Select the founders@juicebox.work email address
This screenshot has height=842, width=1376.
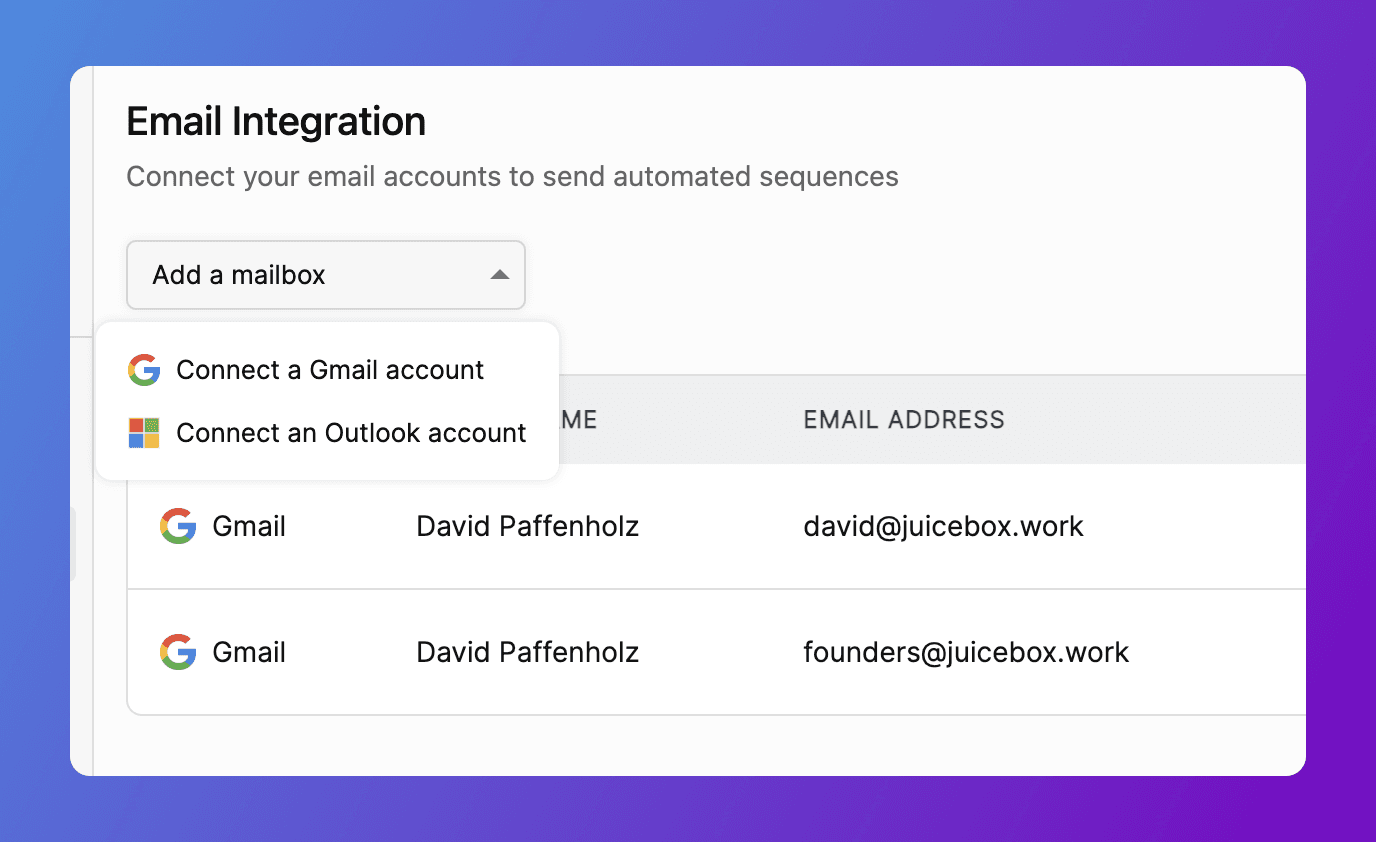966,652
